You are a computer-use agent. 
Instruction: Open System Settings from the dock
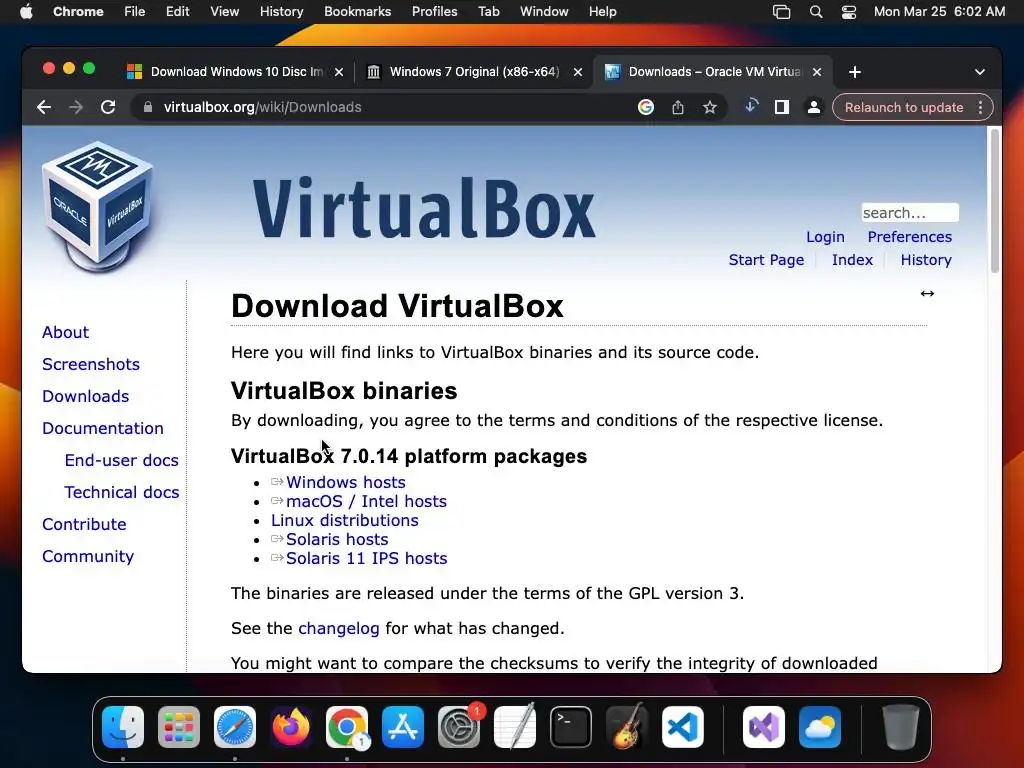(459, 727)
